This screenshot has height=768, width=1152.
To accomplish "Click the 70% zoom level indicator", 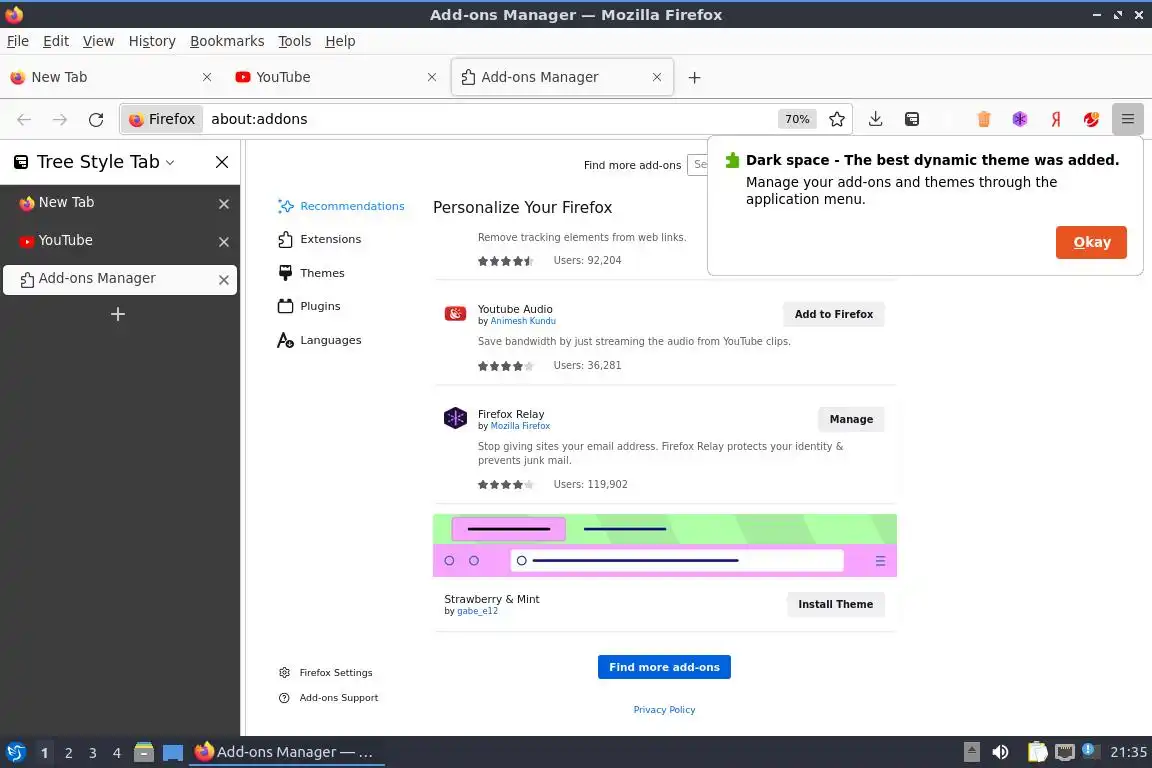I will pos(797,119).
